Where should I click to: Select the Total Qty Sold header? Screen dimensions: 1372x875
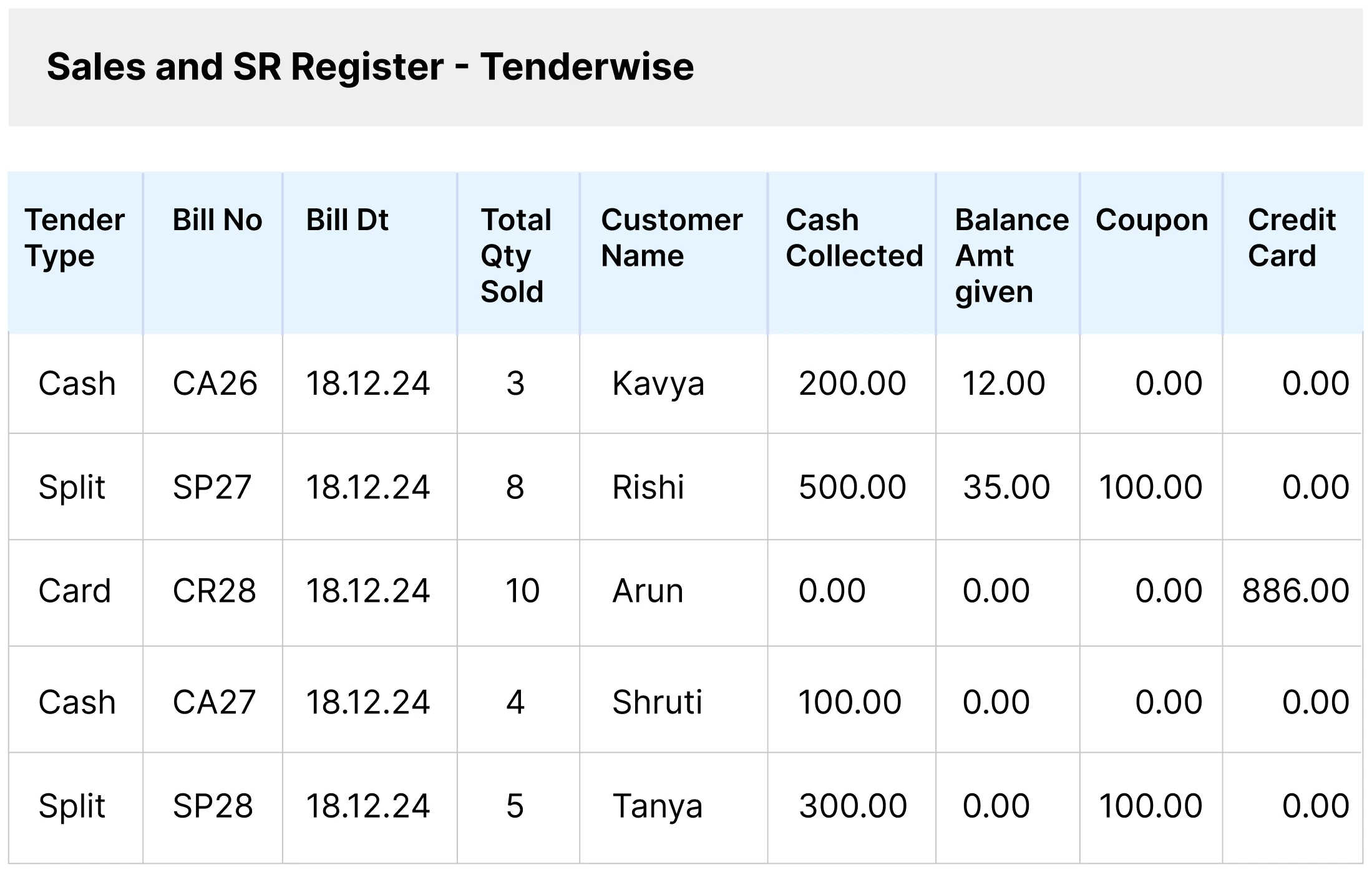[x=515, y=256]
